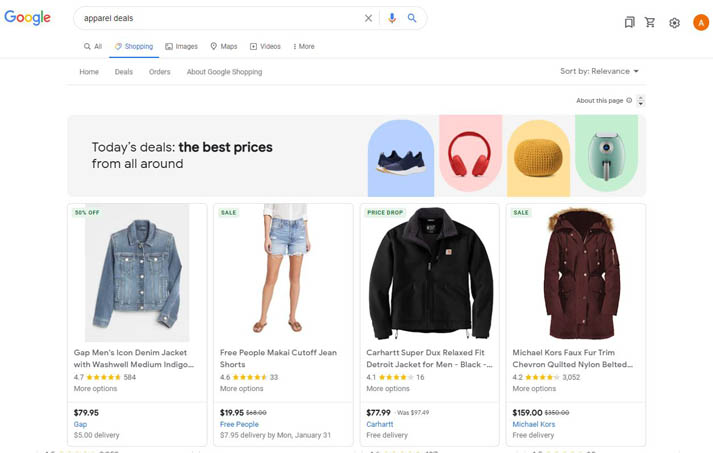Open the Michael Kors burgundy coat image
The width and height of the screenshot is (713, 453).
coord(583,273)
